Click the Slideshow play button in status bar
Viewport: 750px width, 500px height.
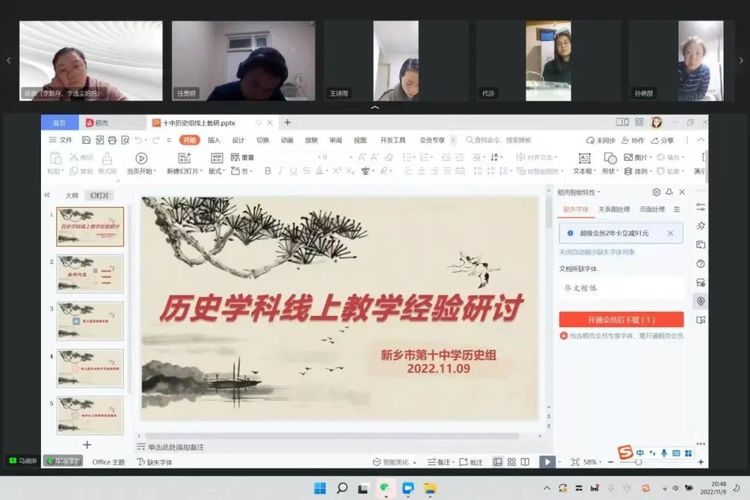[x=547, y=462]
